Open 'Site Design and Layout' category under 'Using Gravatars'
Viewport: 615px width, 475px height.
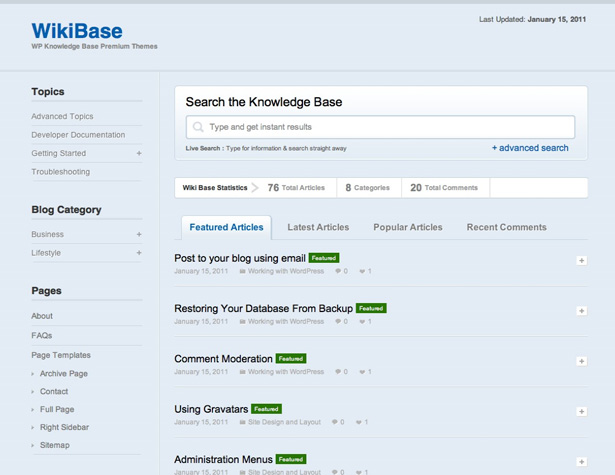point(284,422)
